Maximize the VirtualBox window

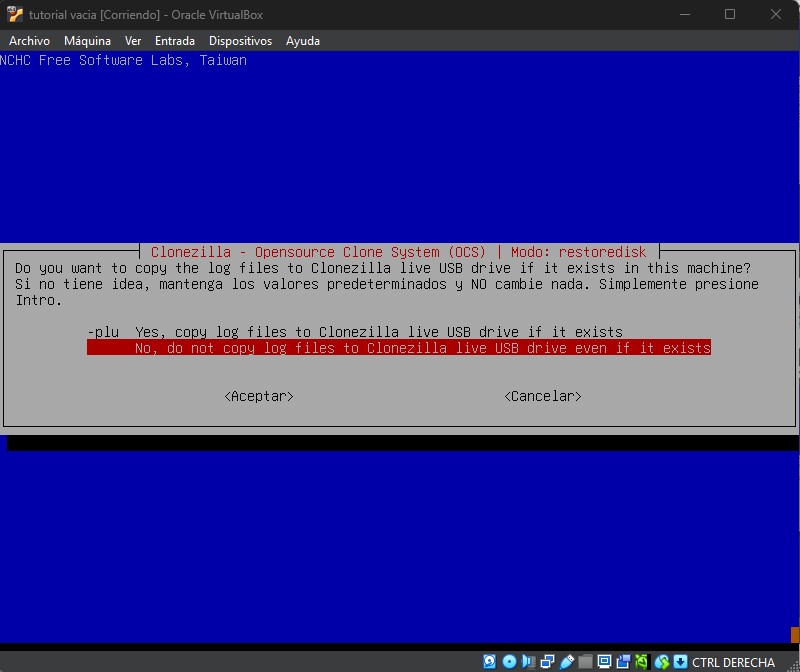pyautogui.click(x=730, y=14)
